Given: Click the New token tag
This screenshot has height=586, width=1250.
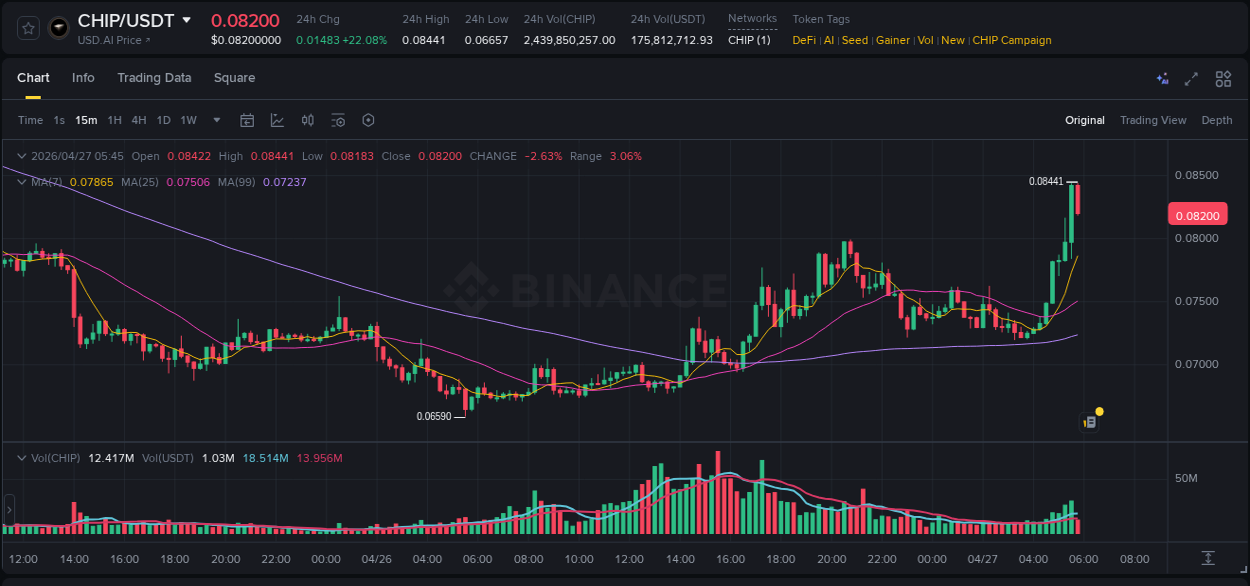Looking at the screenshot, I should click(953, 40).
